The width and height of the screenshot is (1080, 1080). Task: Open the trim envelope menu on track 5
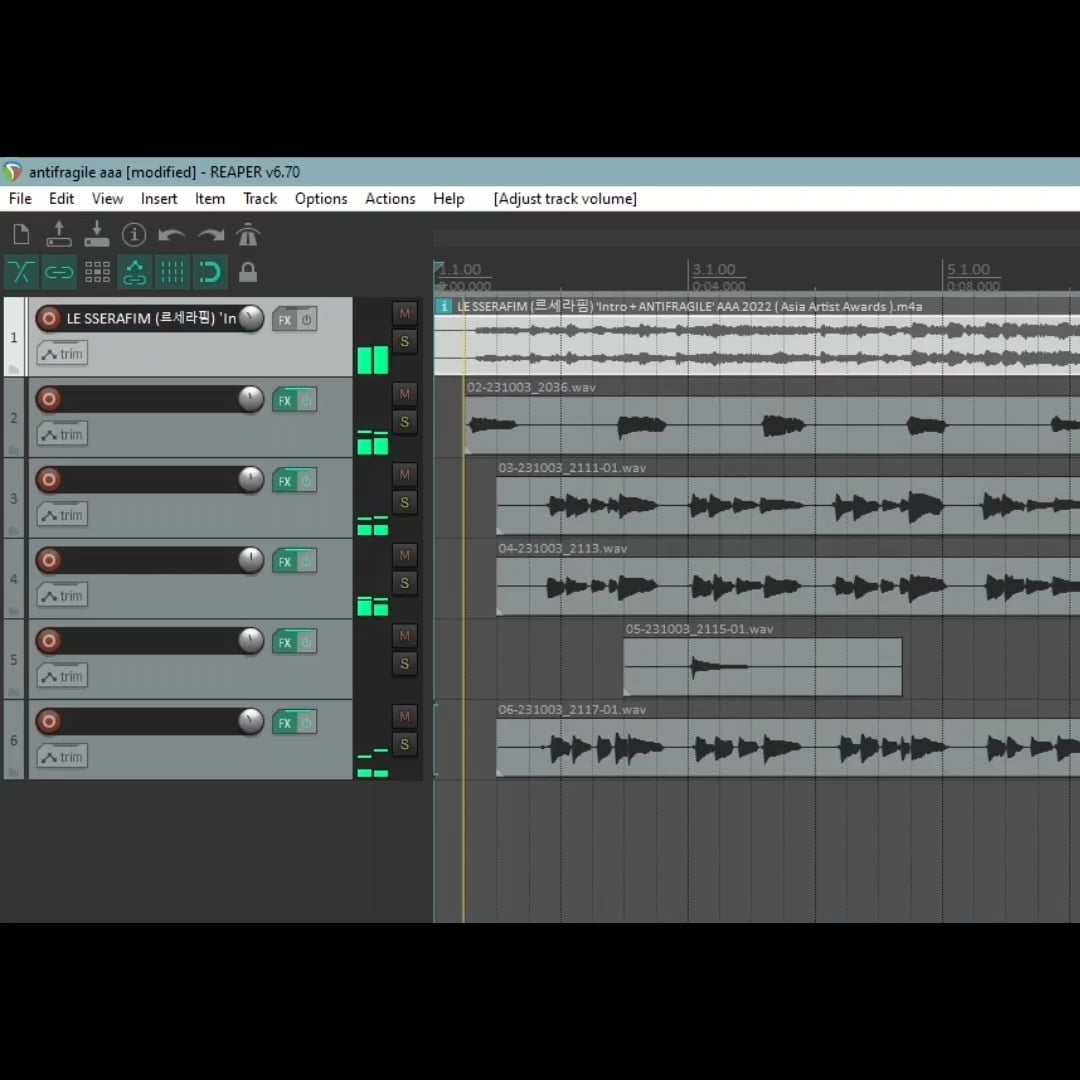pyautogui.click(x=62, y=676)
